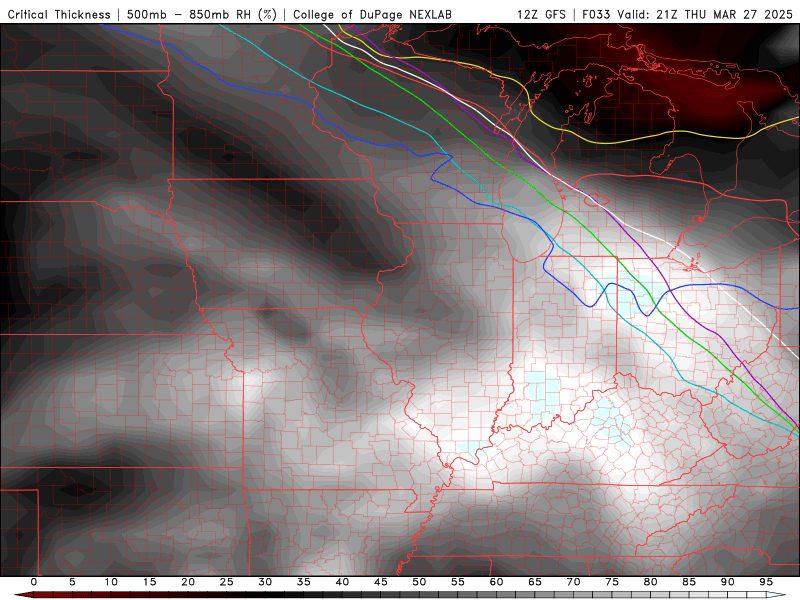Click the "45" label on the color scale
800x600 pixels.
[x=381, y=582]
